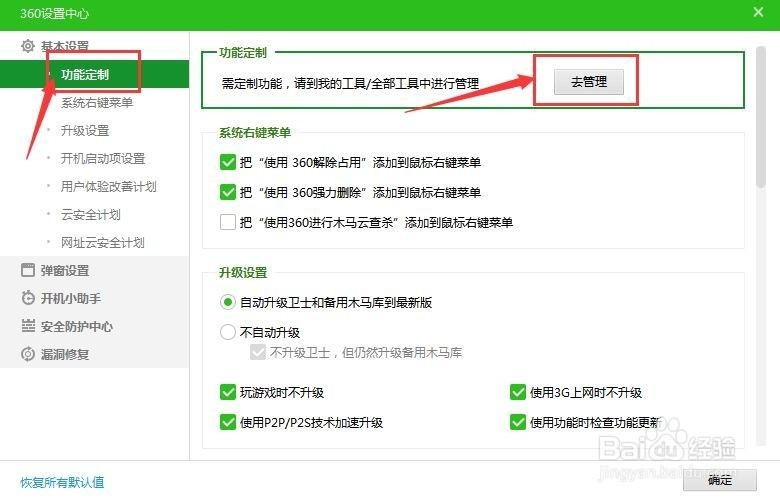Click the vertical scrollbar thumb
Screen dimensions: 780x500
[761, 117]
